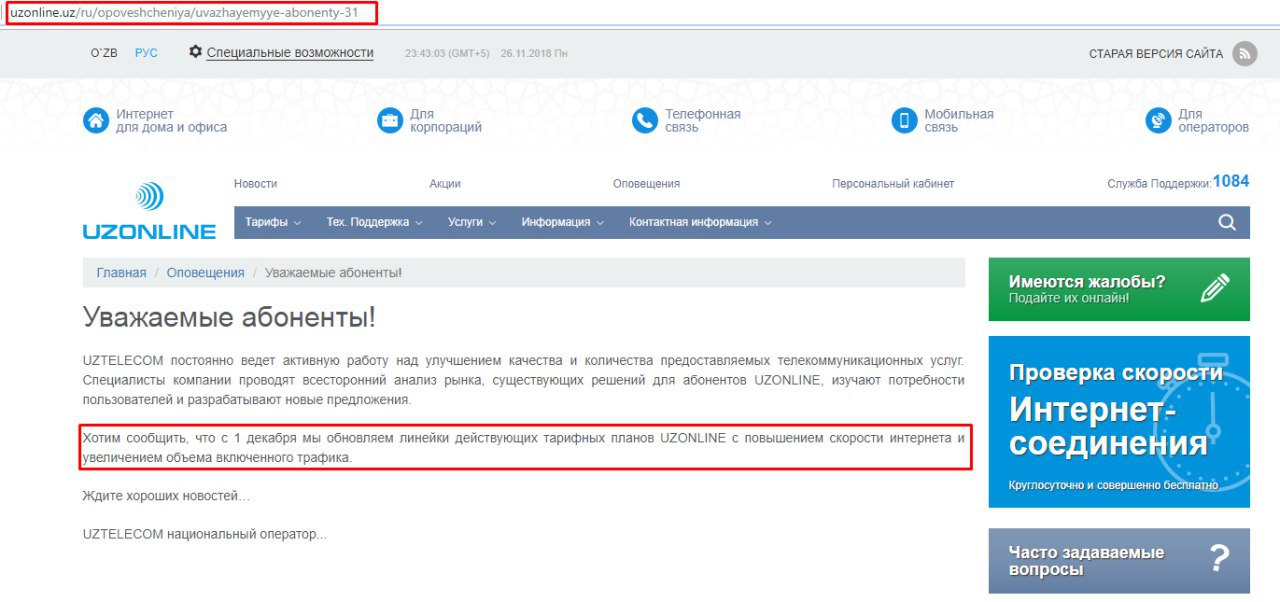Click the Уважаемые абоненты! page heading
The height and width of the screenshot is (602, 1280).
[230, 317]
